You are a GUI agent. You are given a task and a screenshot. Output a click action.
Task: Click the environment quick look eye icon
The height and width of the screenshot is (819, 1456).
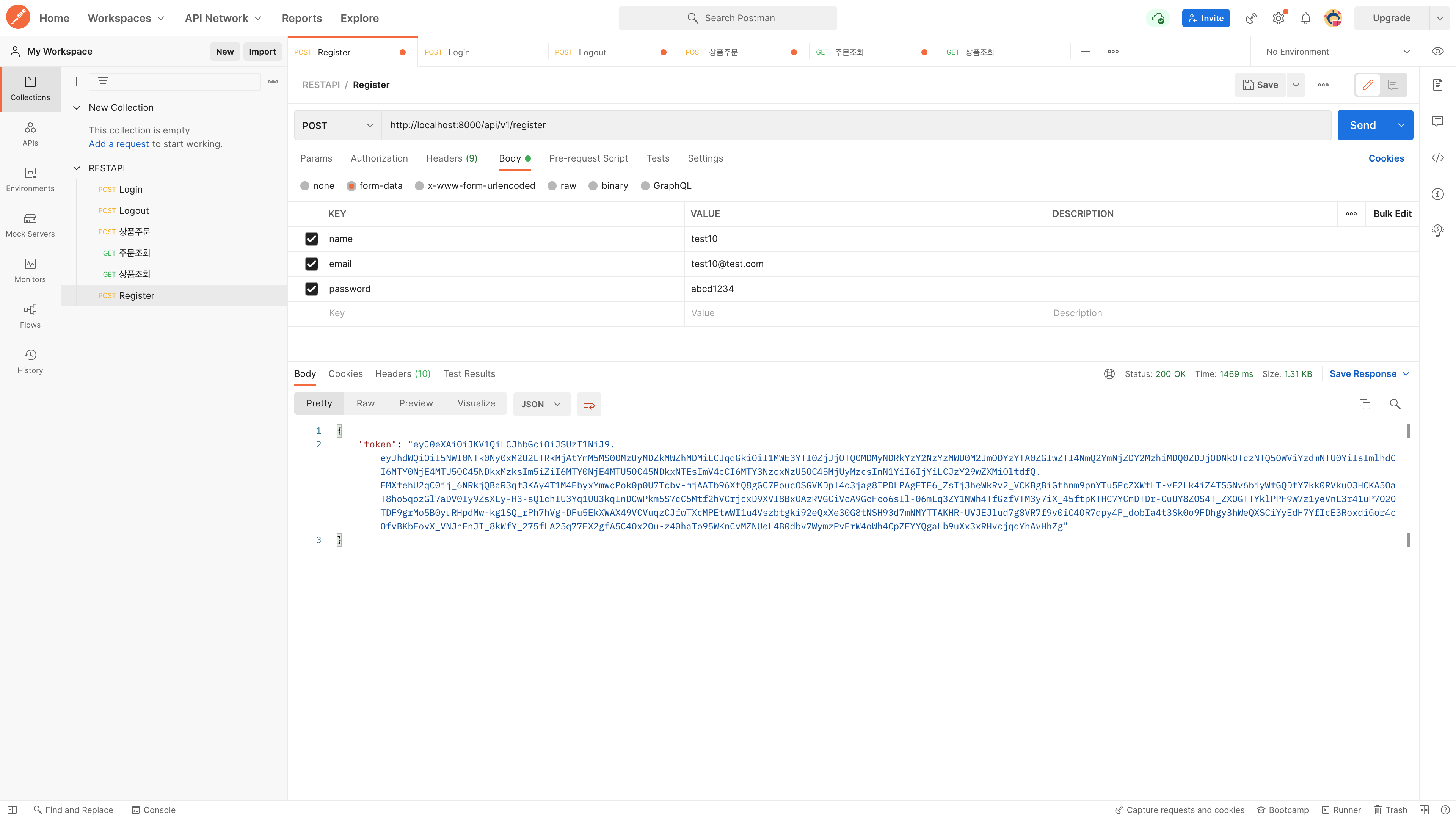pos(1437,52)
